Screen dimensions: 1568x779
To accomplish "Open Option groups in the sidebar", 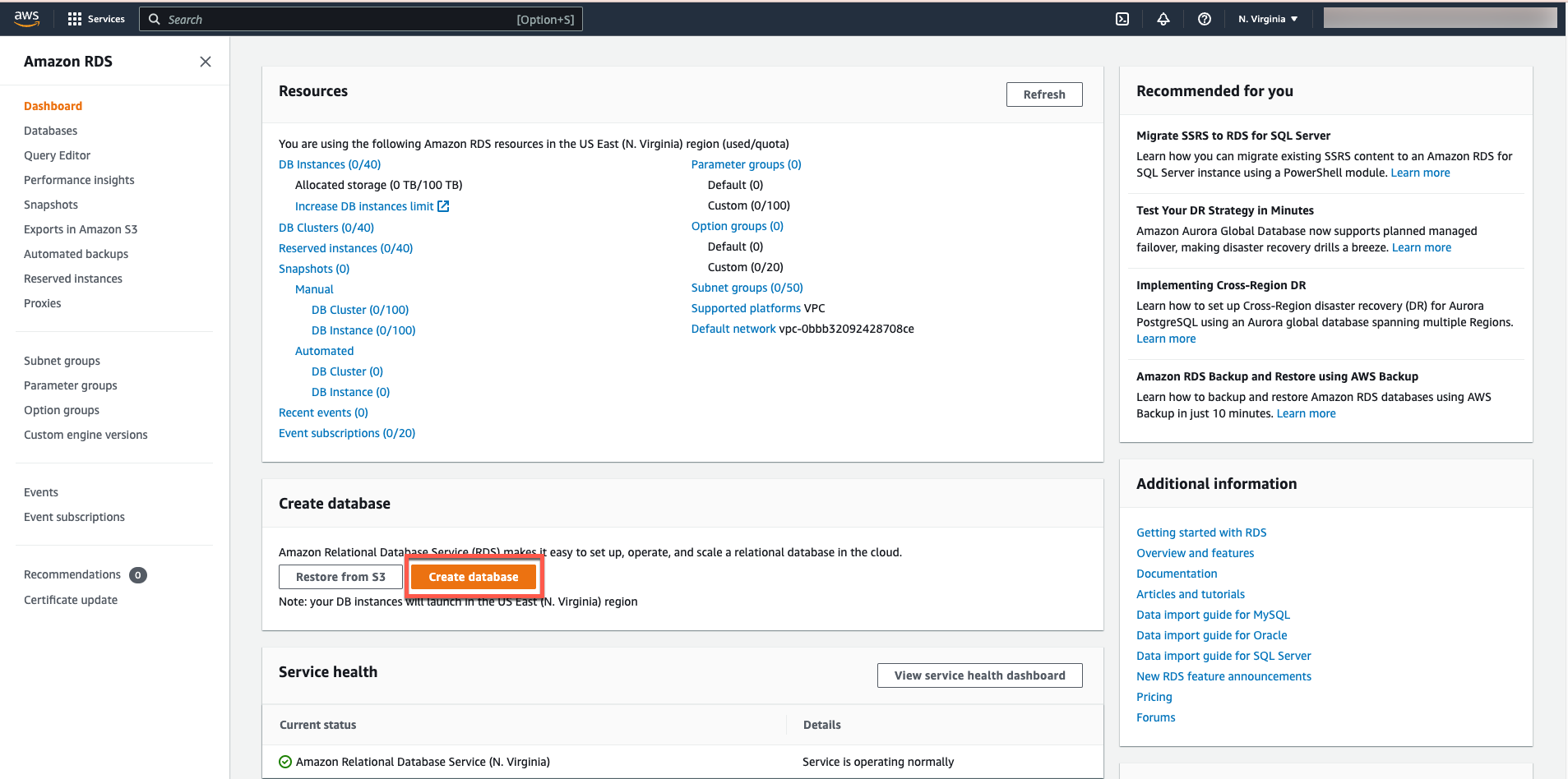I will [62, 410].
